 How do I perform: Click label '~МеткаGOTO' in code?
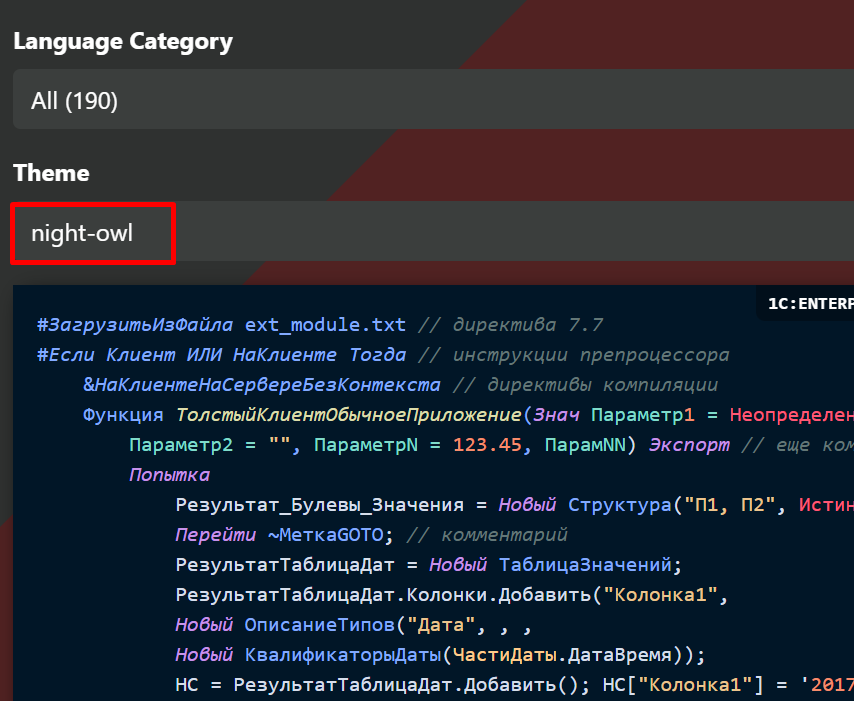click(326, 535)
